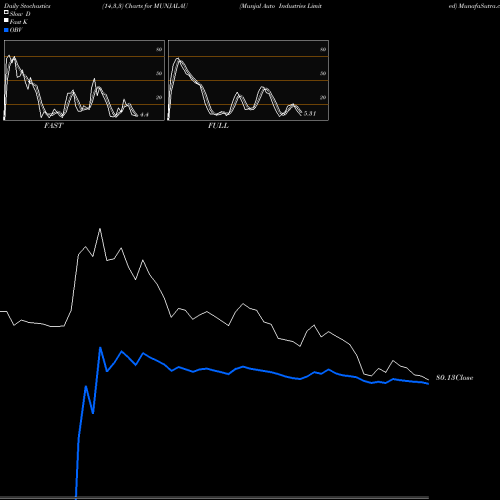This screenshot has width=500, height=500.
Task: Click the 4.4 value in the FAST chart
Action: pos(144,115)
